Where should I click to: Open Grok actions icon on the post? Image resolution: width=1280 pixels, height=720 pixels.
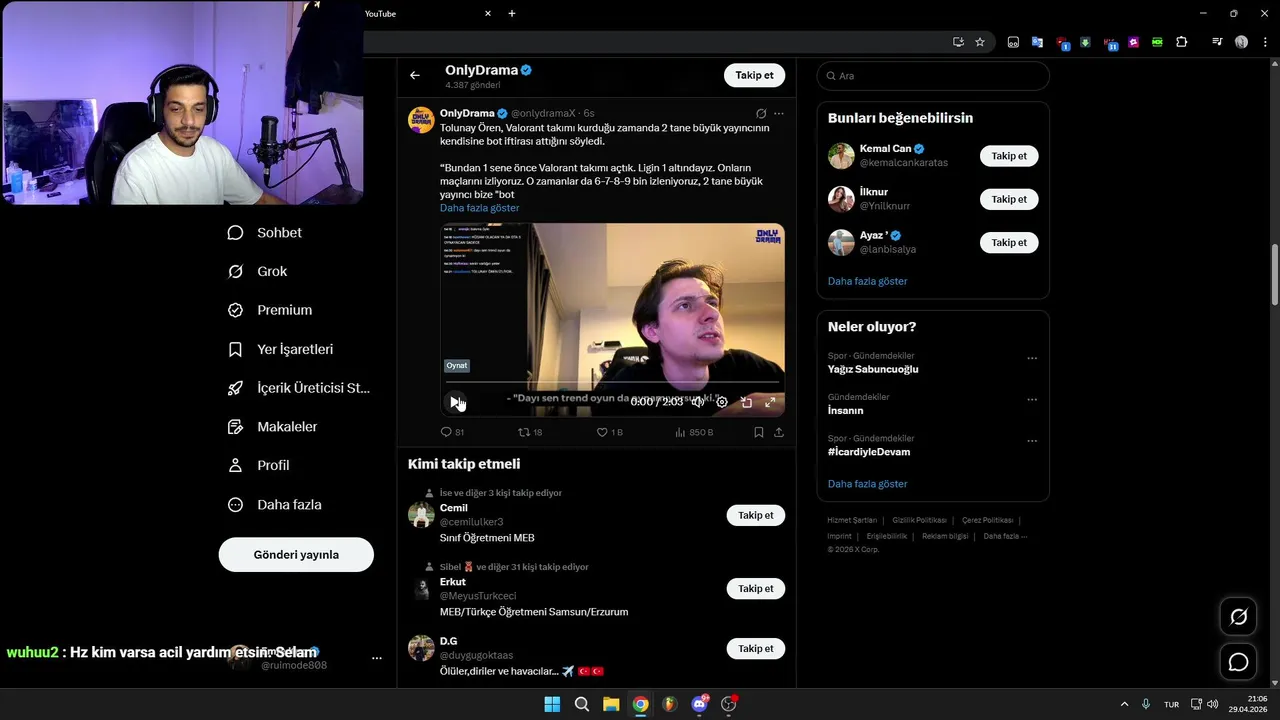click(761, 114)
